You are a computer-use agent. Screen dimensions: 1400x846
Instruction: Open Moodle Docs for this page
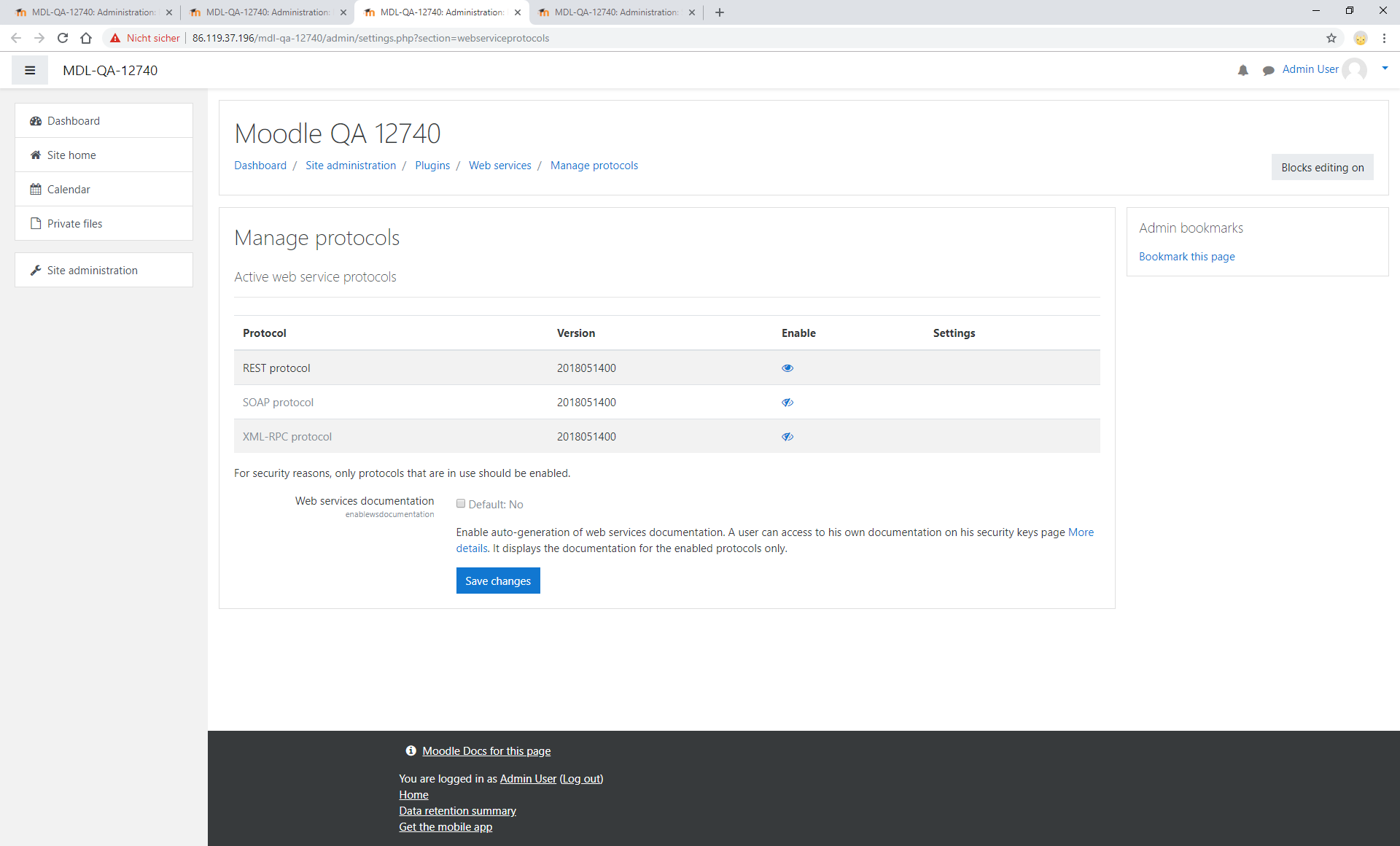tap(486, 751)
